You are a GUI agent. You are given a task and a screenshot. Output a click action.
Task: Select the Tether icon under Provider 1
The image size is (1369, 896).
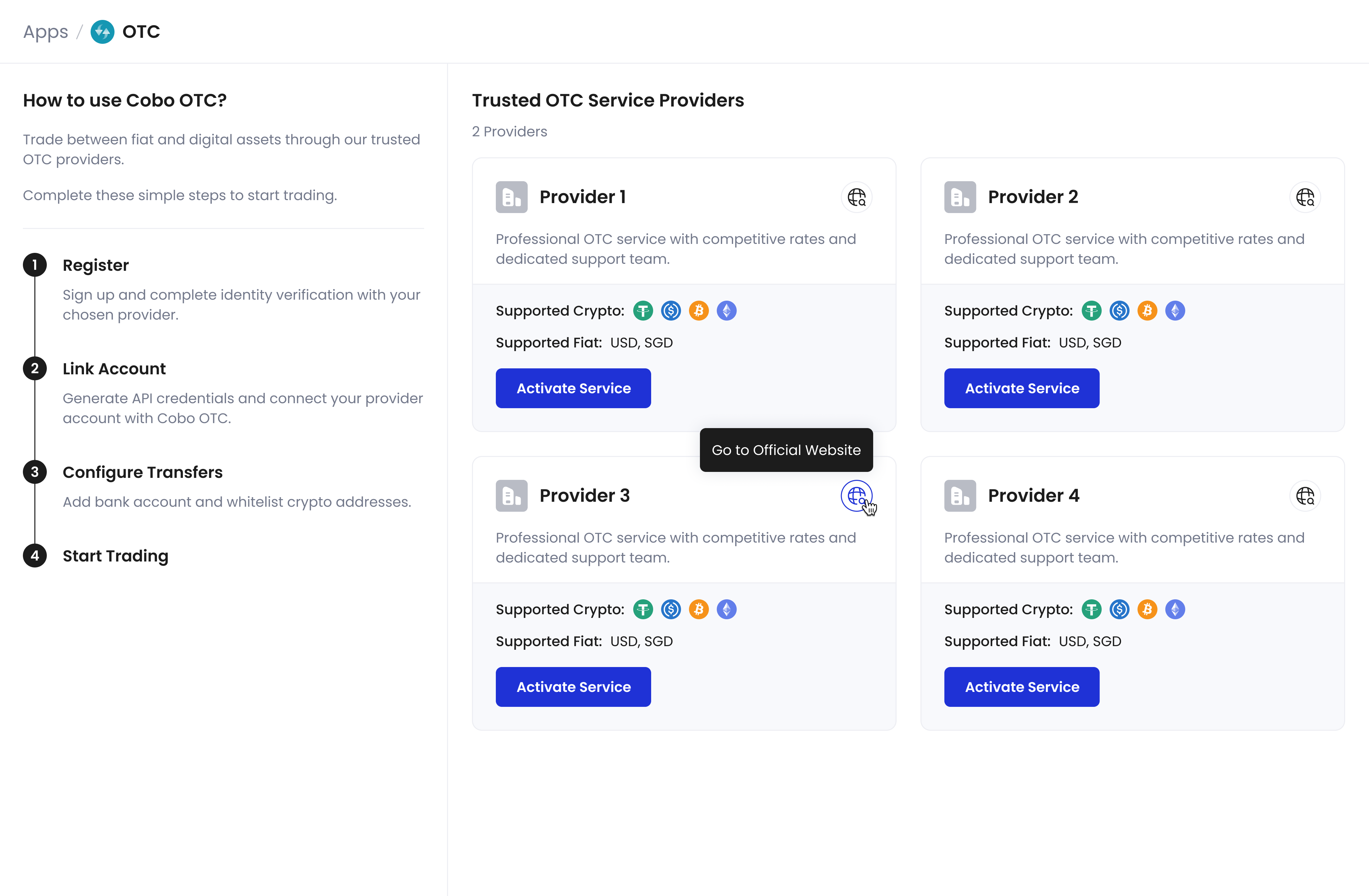coord(643,311)
